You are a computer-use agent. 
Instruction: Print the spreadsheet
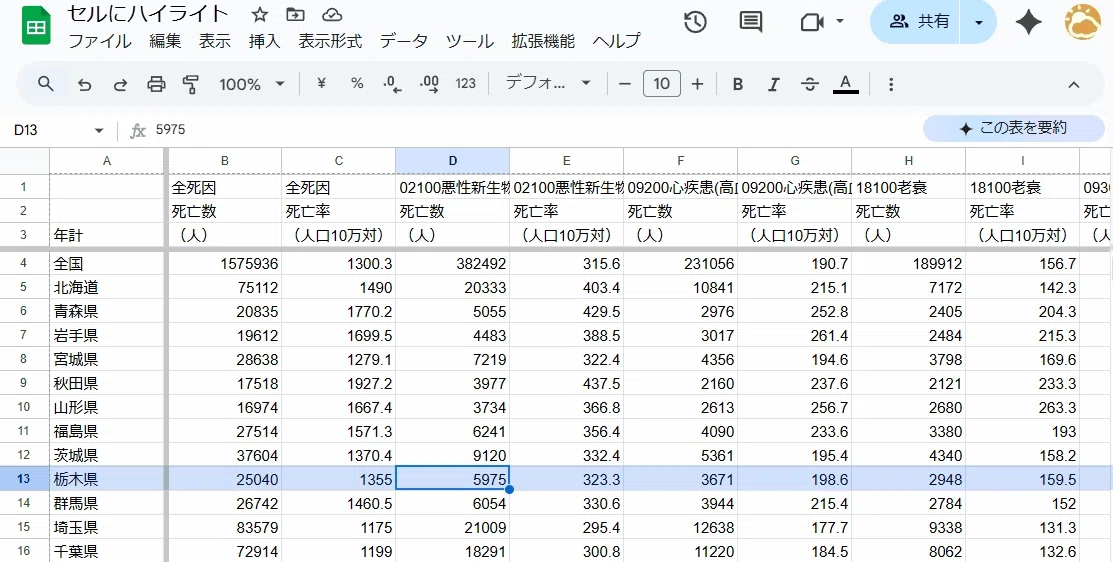(x=155, y=84)
